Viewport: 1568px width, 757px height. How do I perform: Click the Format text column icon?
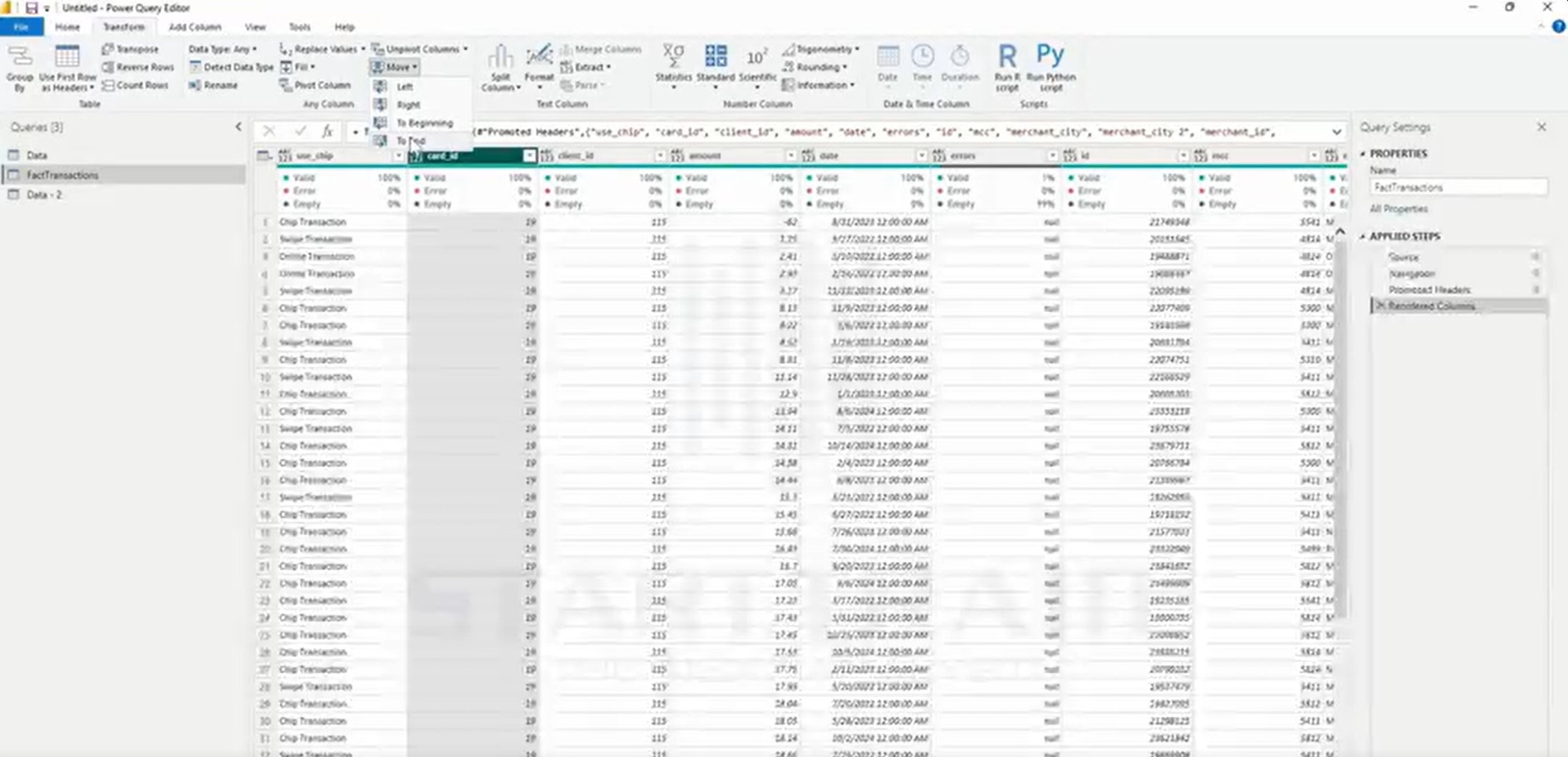539,57
